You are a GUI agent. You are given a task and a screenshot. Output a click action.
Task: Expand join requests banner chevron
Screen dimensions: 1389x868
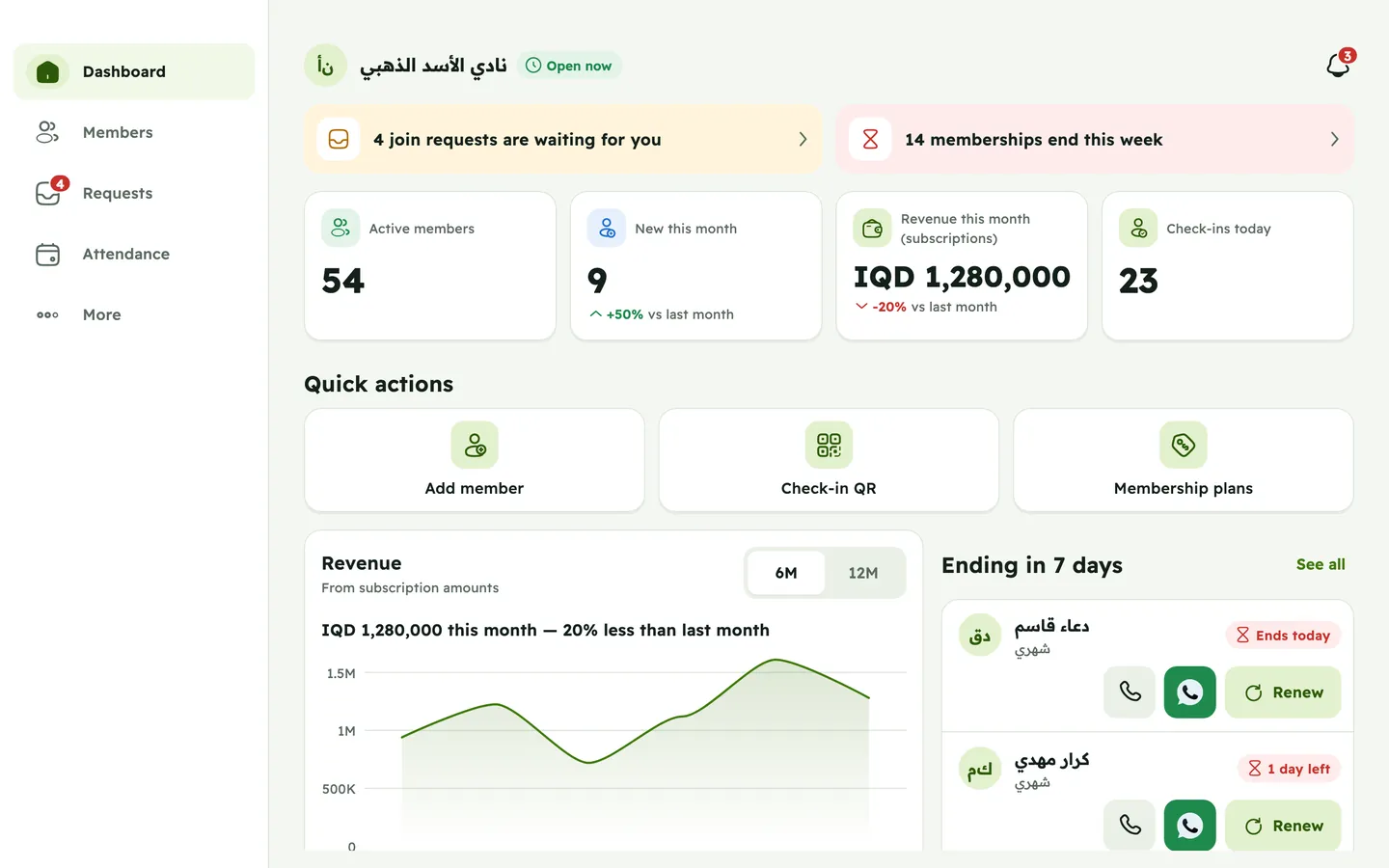tap(803, 139)
